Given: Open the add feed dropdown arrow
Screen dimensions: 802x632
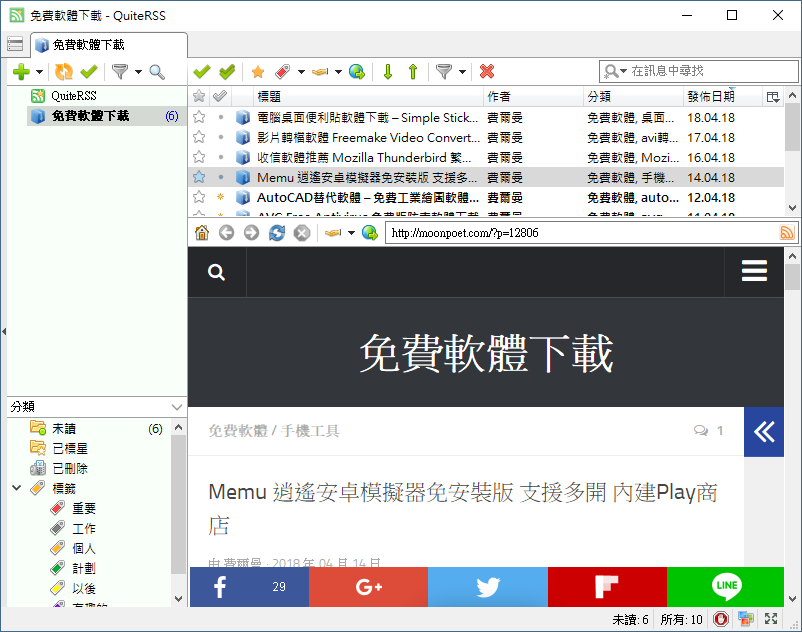Looking at the screenshot, I should (x=40, y=72).
